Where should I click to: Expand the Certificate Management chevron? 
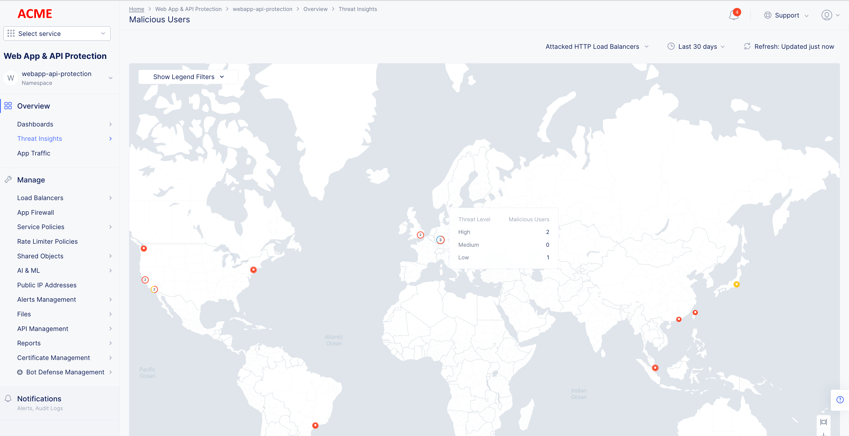click(x=110, y=358)
